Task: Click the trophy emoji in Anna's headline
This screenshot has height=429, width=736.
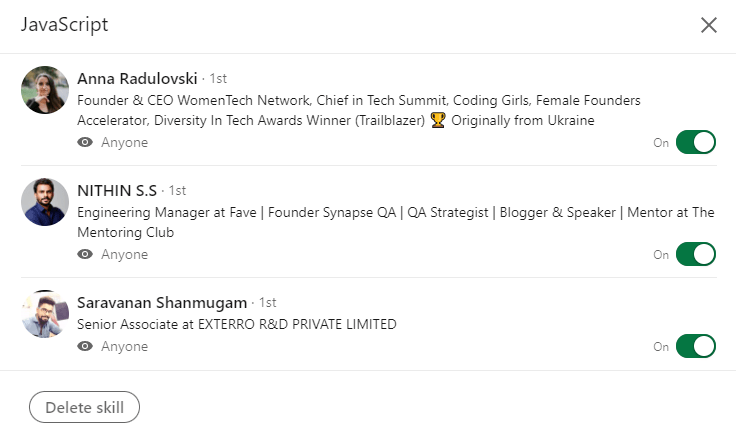Action: click(x=437, y=121)
